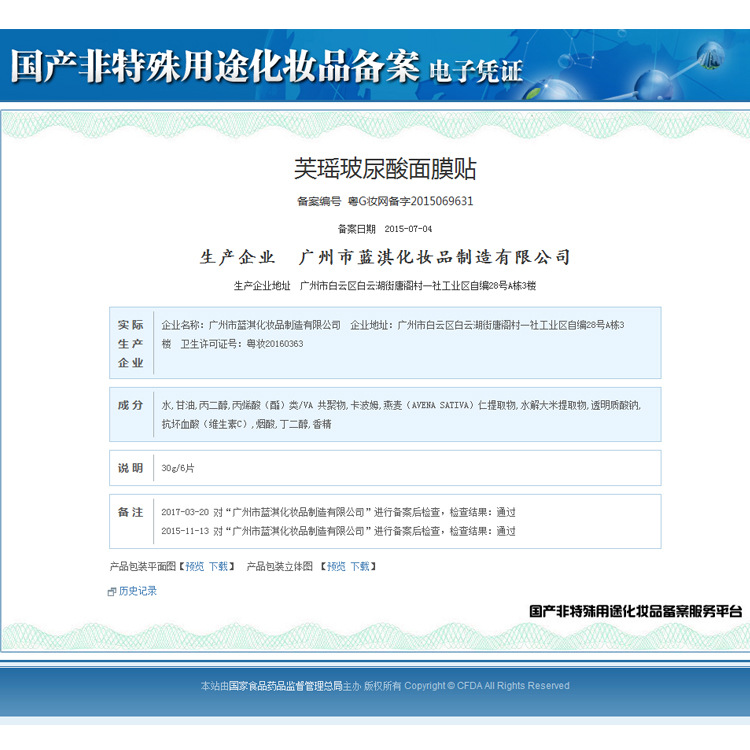Click the product title 芙瑶玻尿酸面膜贴

coord(385,167)
